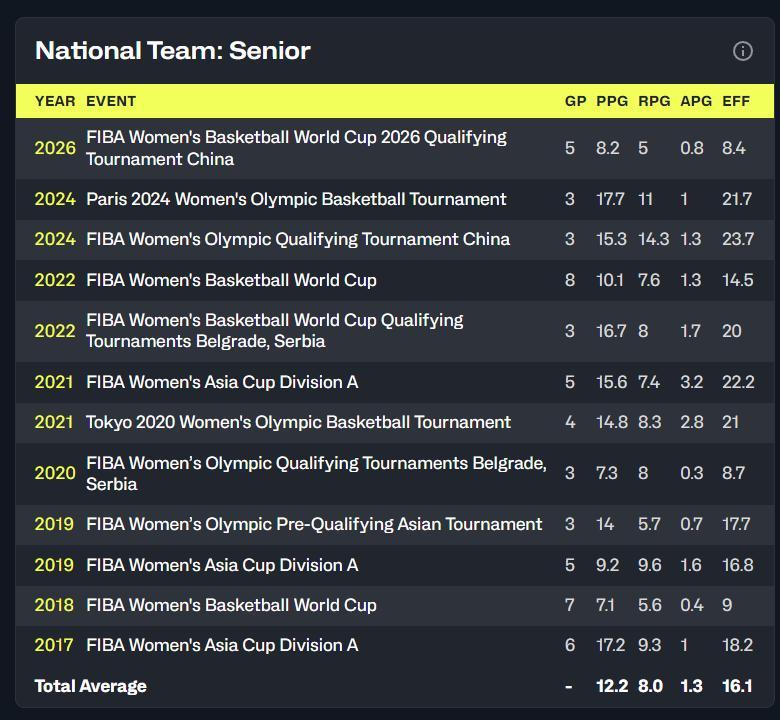The height and width of the screenshot is (720, 780).
Task: Open the Tokyo 2020 Women's Olympic Basketball Tournament row
Action: (x=298, y=422)
